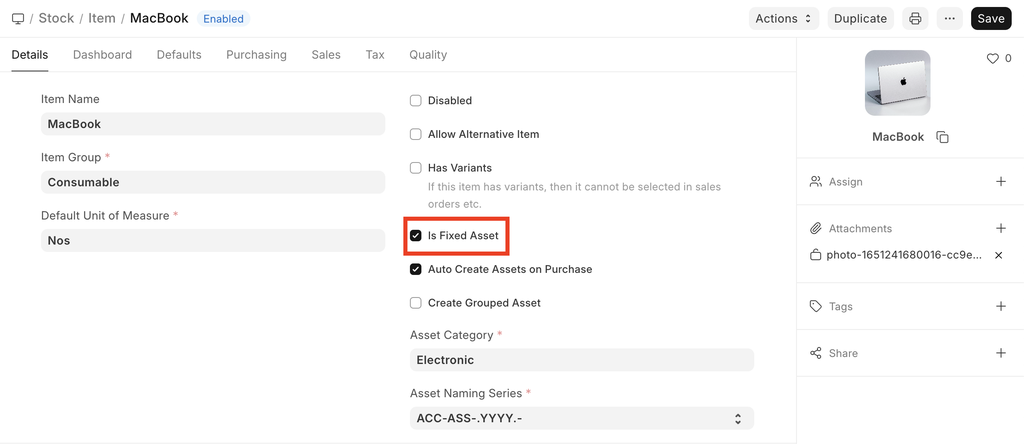Enable the Disabled checkbox
Image resolution: width=1024 pixels, height=444 pixels.
pyautogui.click(x=416, y=101)
